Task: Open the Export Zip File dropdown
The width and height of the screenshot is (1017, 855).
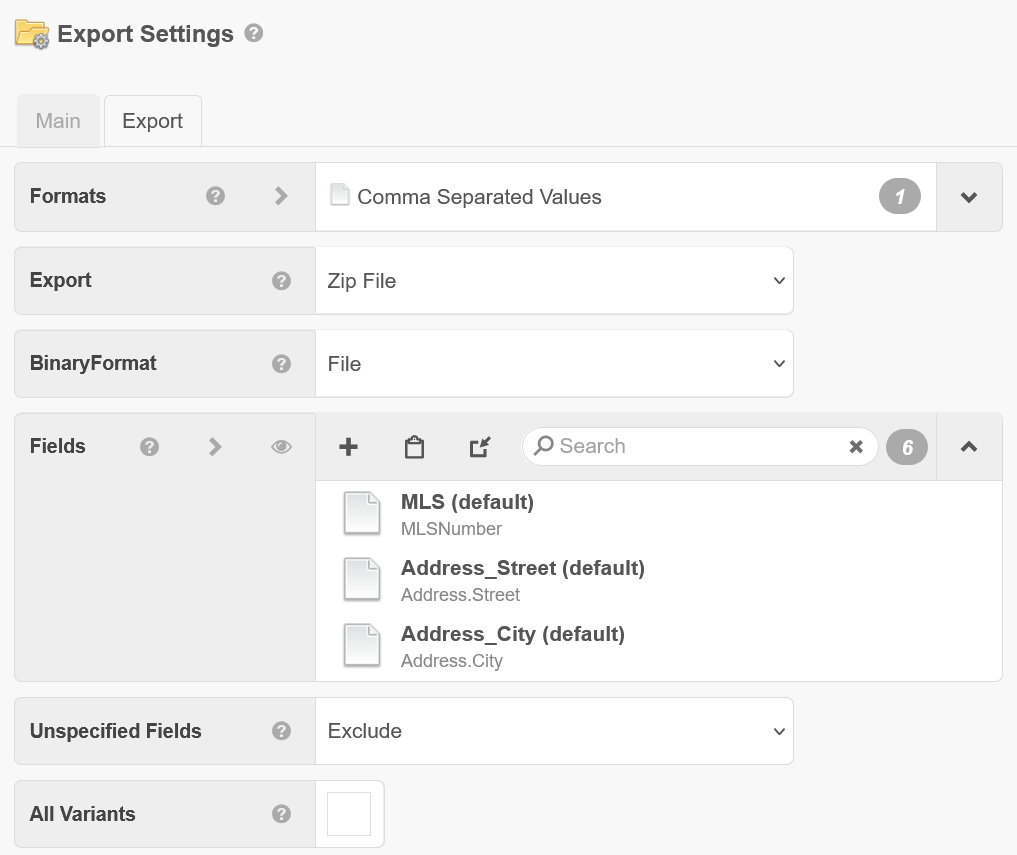Action: (x=554, y=280)
